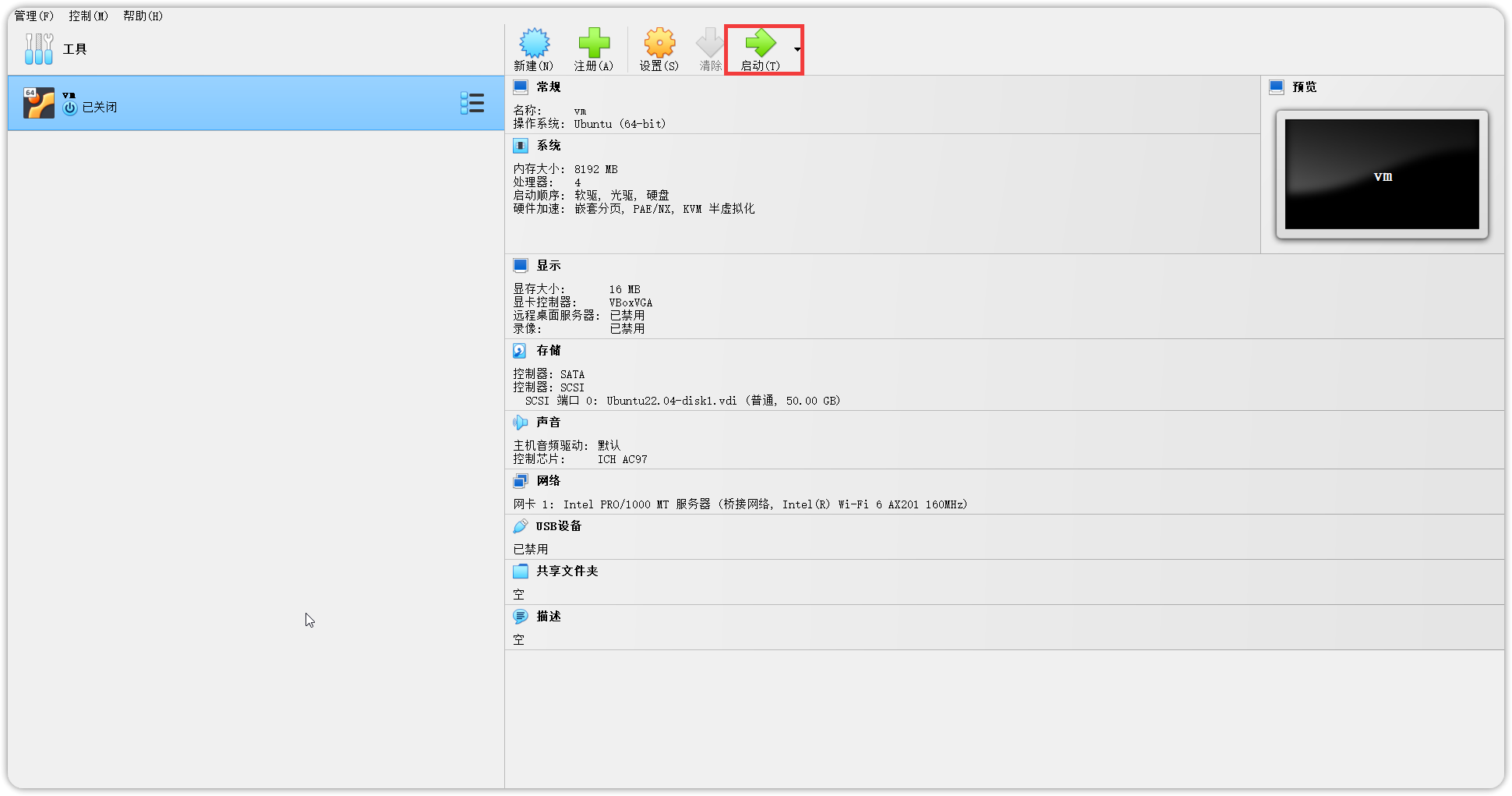
Task: Open the 声音 section heading link
Action: pyautogui.click(x=549, y=422)
